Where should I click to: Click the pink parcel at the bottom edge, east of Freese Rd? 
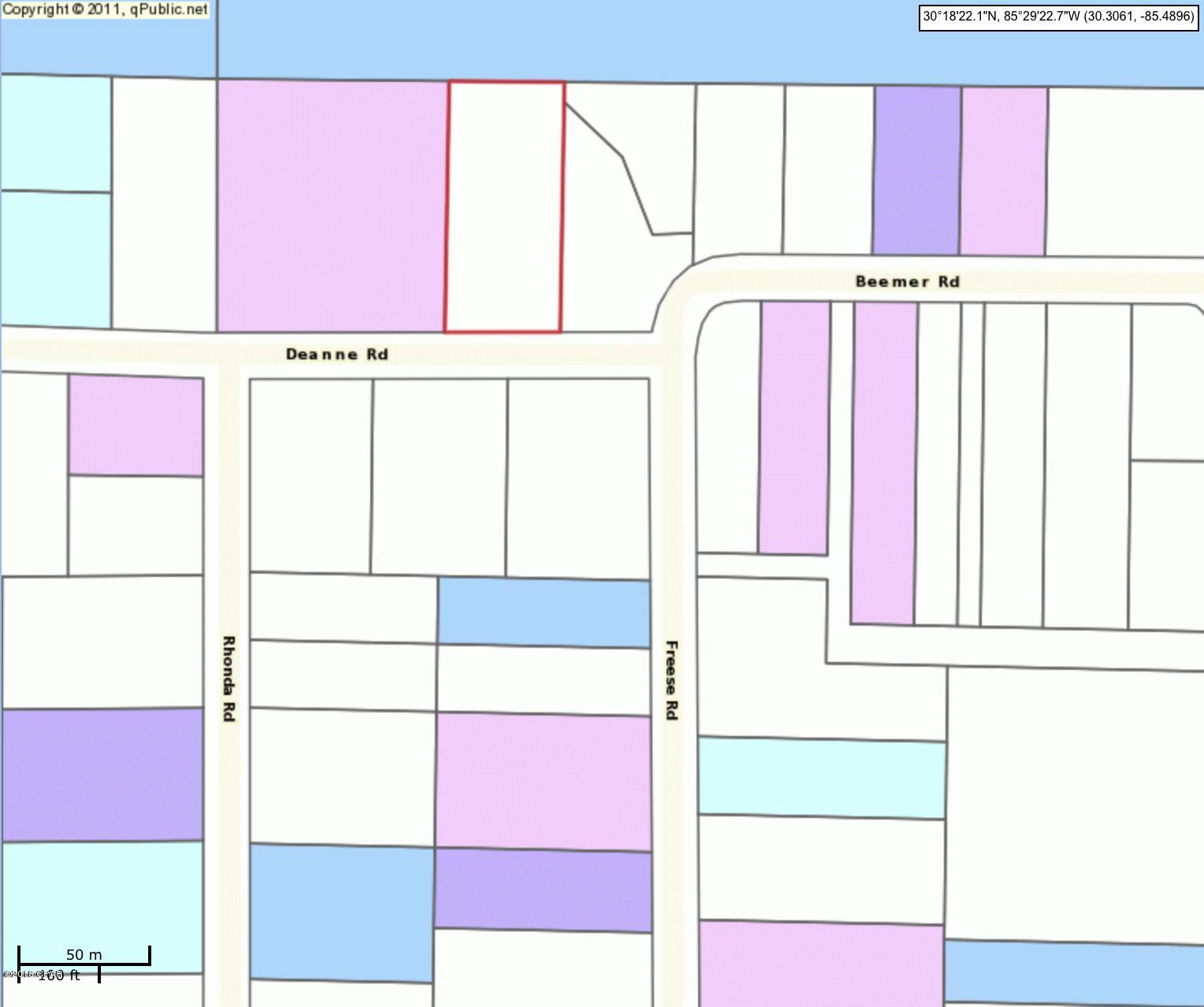point(820,963)
